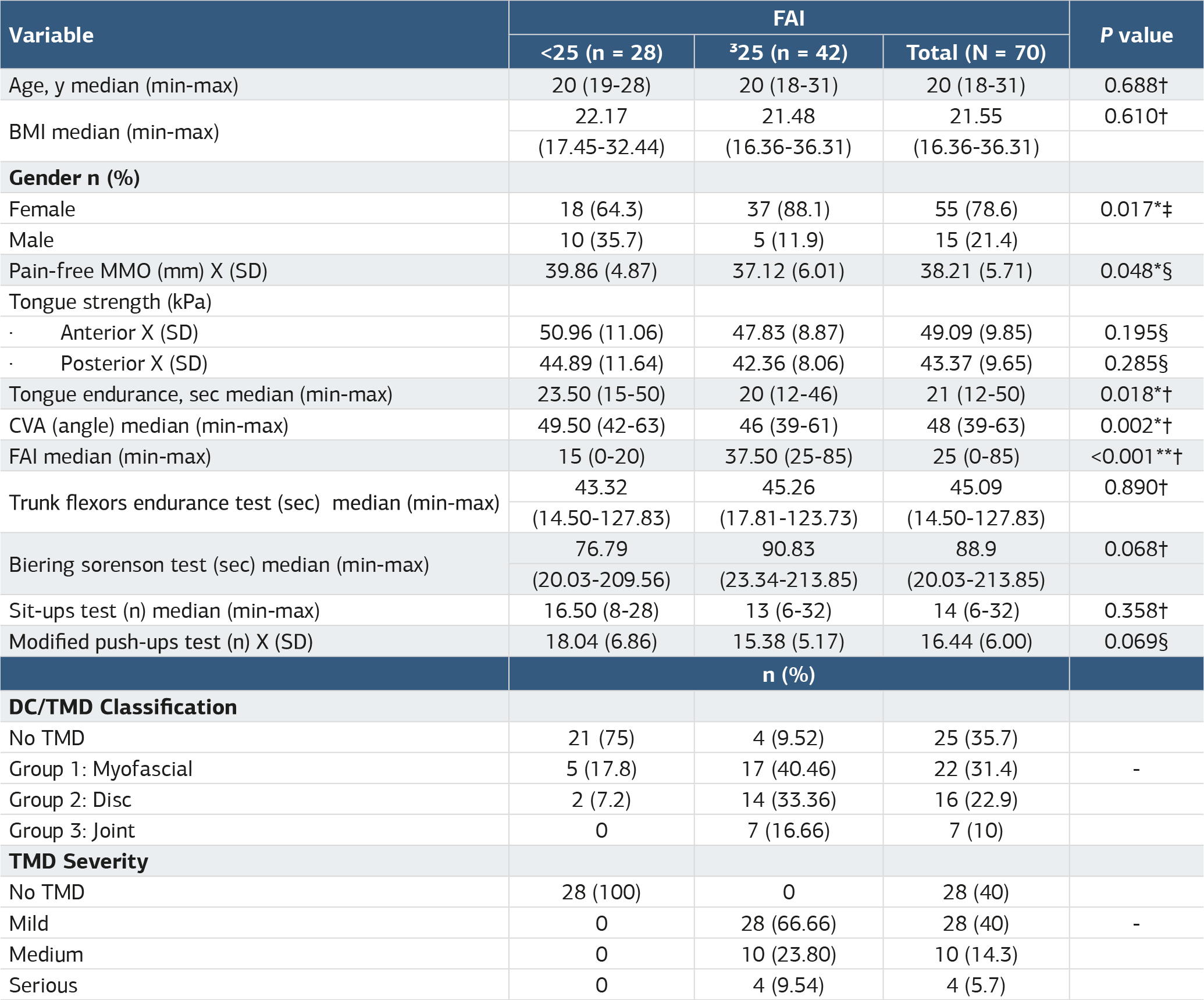Click the '0.048*§' P value cell
Screen dimensions: 1204x1000
coord(1136,271)
